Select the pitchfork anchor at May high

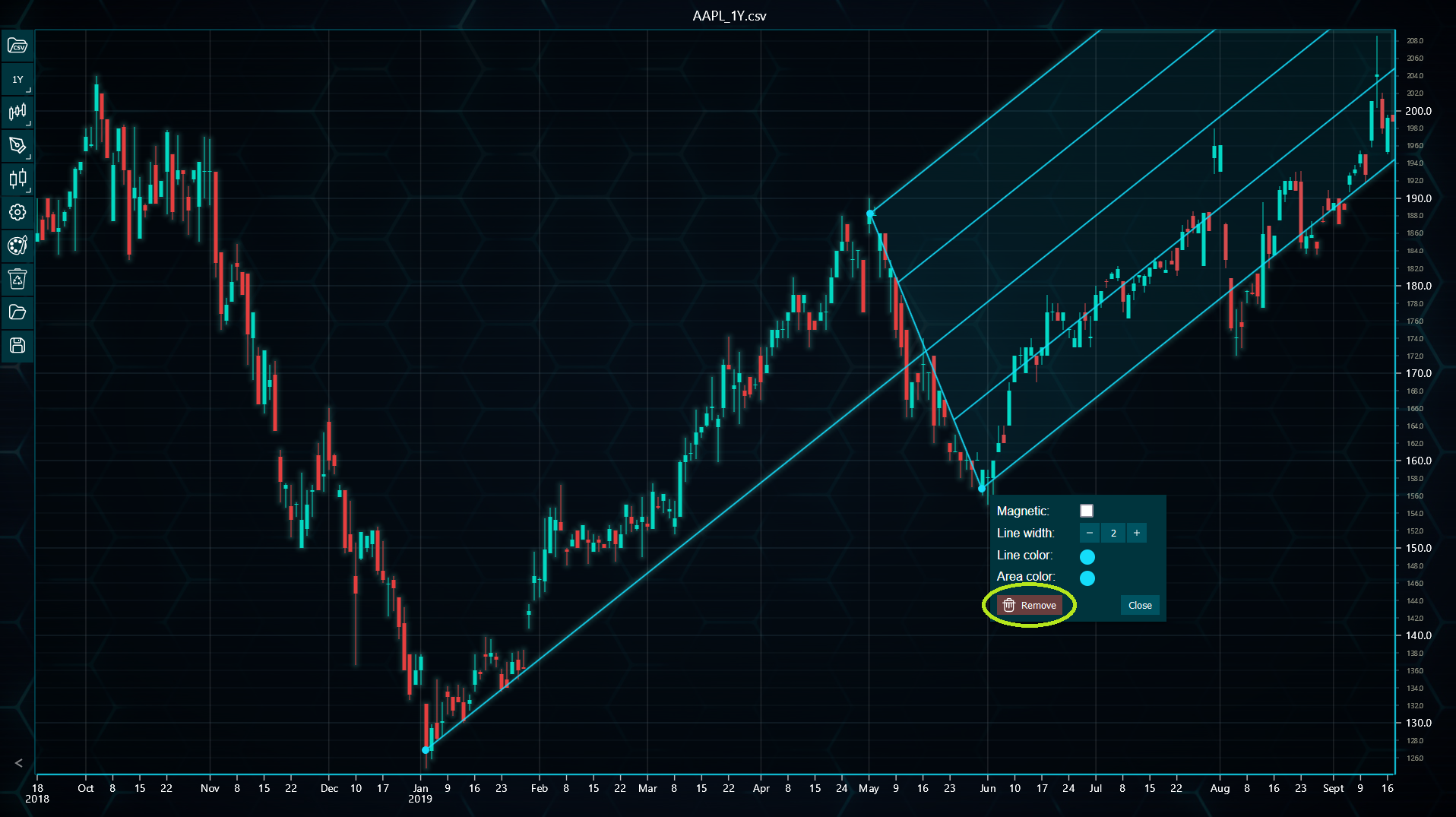point(870,214)
